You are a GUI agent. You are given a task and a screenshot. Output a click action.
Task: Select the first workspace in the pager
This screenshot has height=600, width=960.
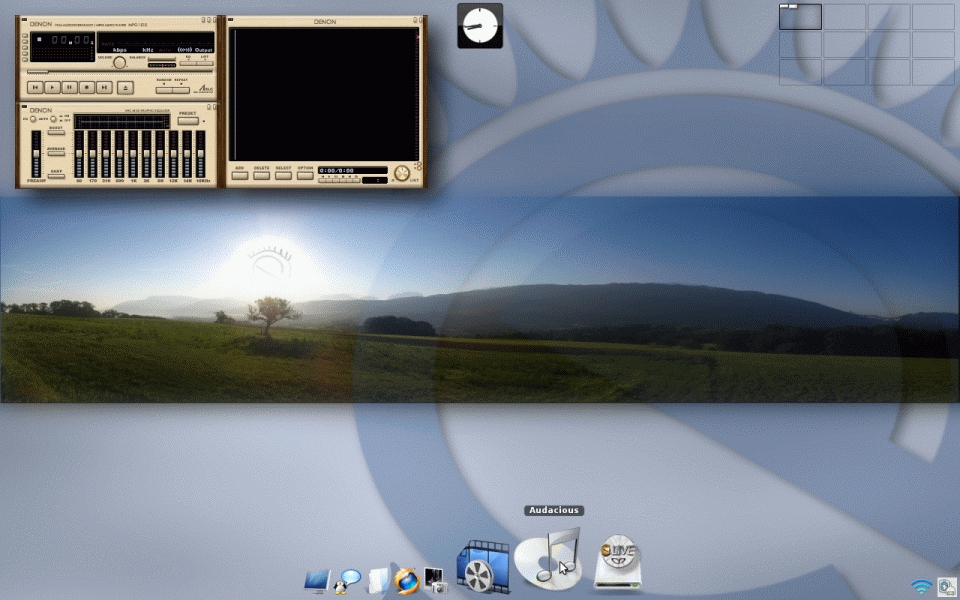pos(800,17)
